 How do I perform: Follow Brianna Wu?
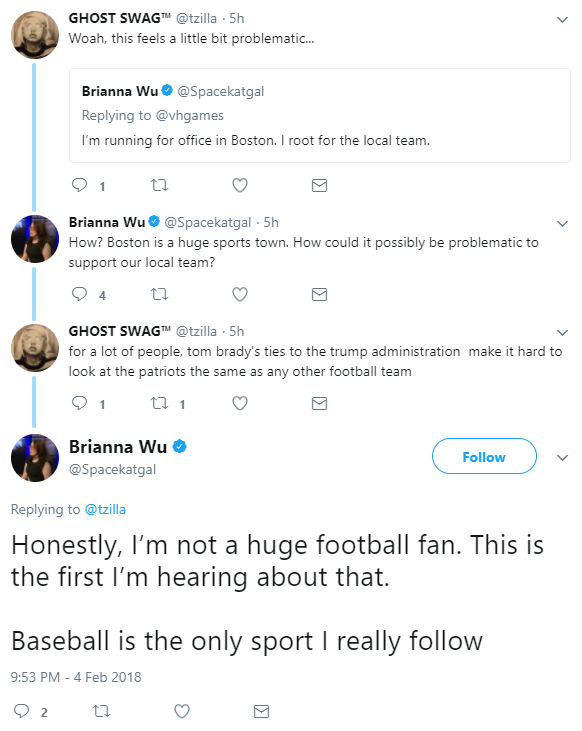pos(484,456)
